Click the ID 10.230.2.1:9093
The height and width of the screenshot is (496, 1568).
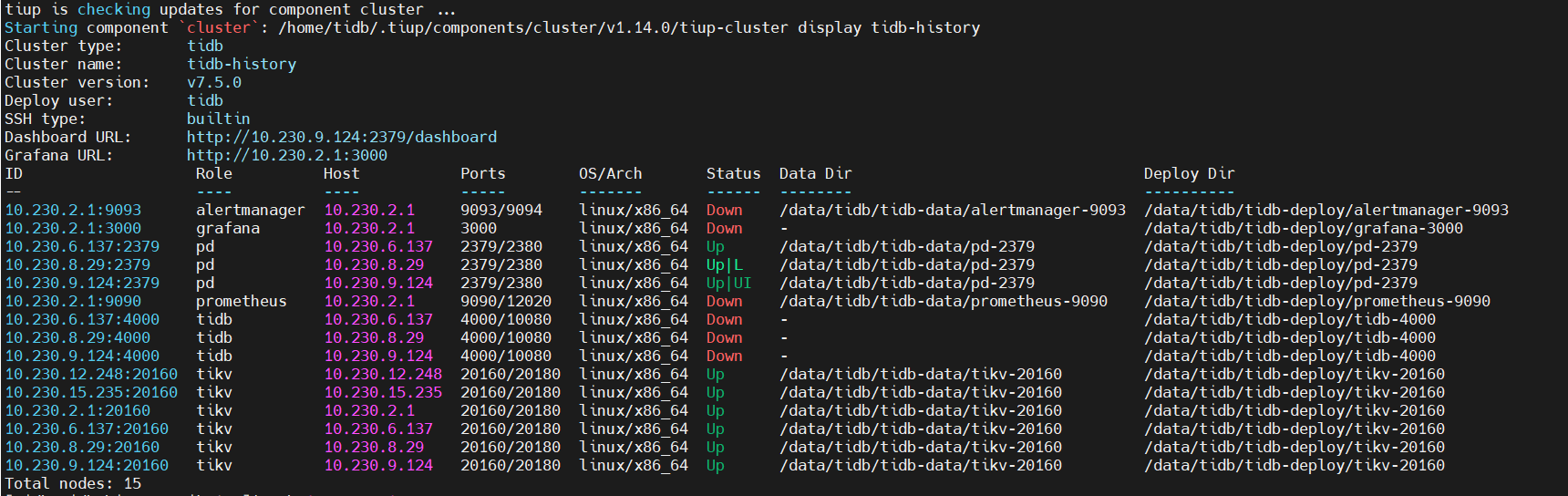coord(73,210)
